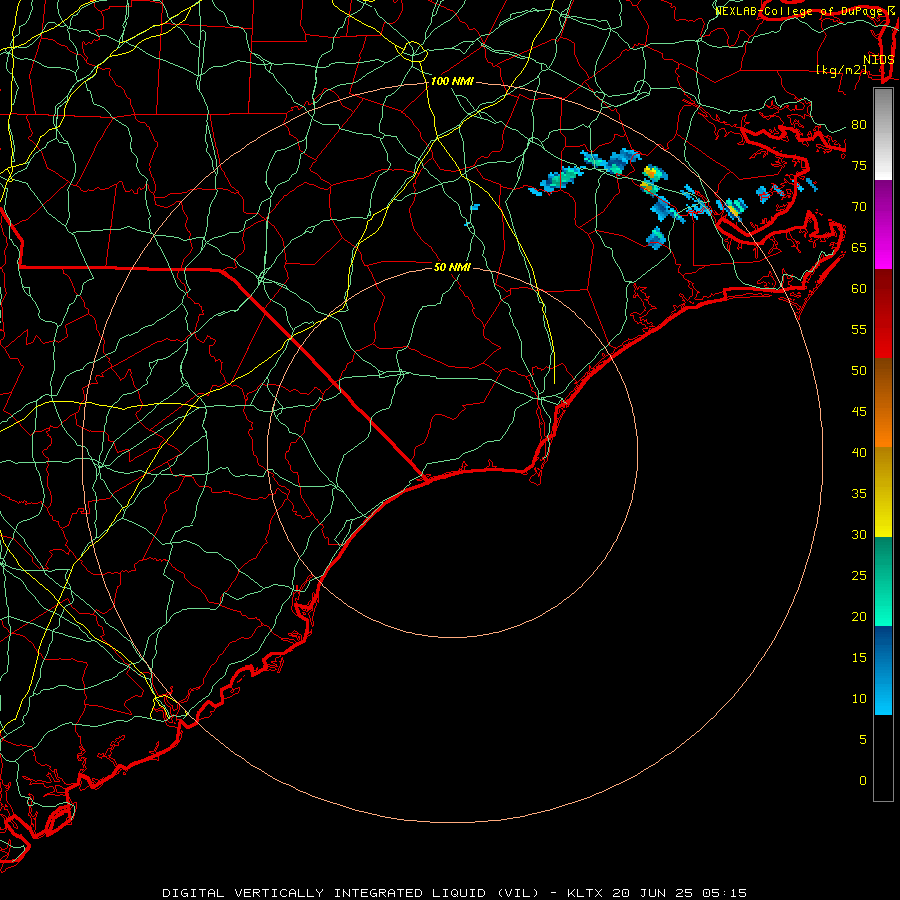Click the "80" scale value
Image resolution: width=900 pixels, height=900 pixels.
[x=859, y=125]
